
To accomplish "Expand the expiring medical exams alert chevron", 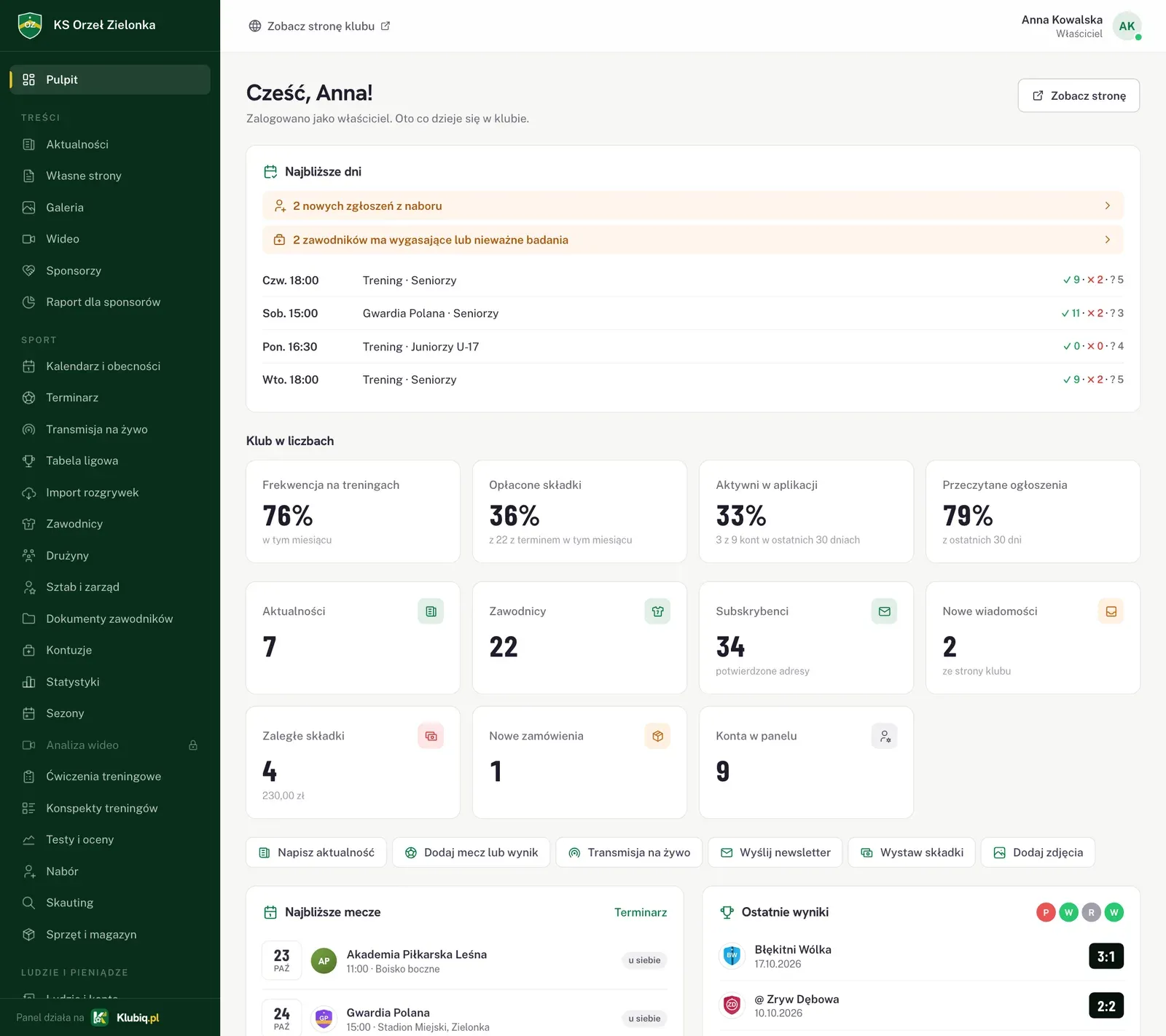I will coord(1108,240).
